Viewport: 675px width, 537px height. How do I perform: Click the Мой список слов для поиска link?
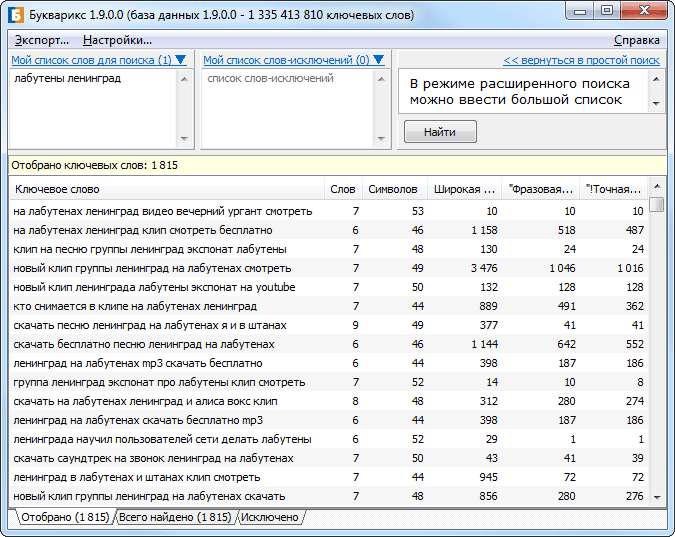click(91, 60)
